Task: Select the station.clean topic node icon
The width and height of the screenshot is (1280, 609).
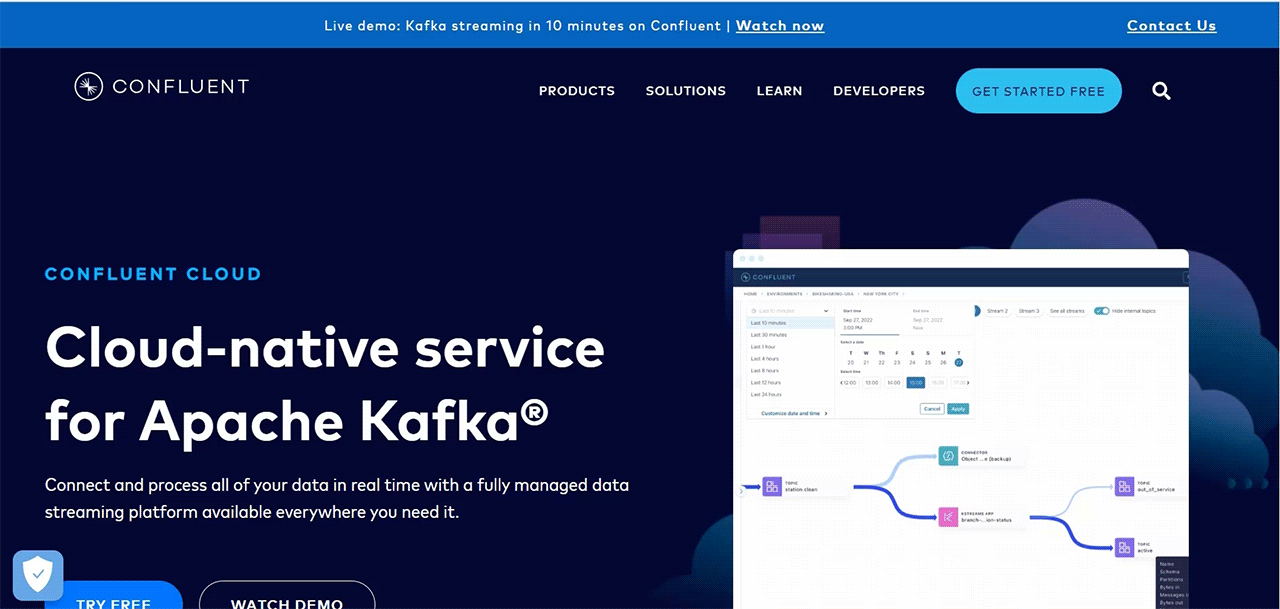Action: [x=772, y=487]
